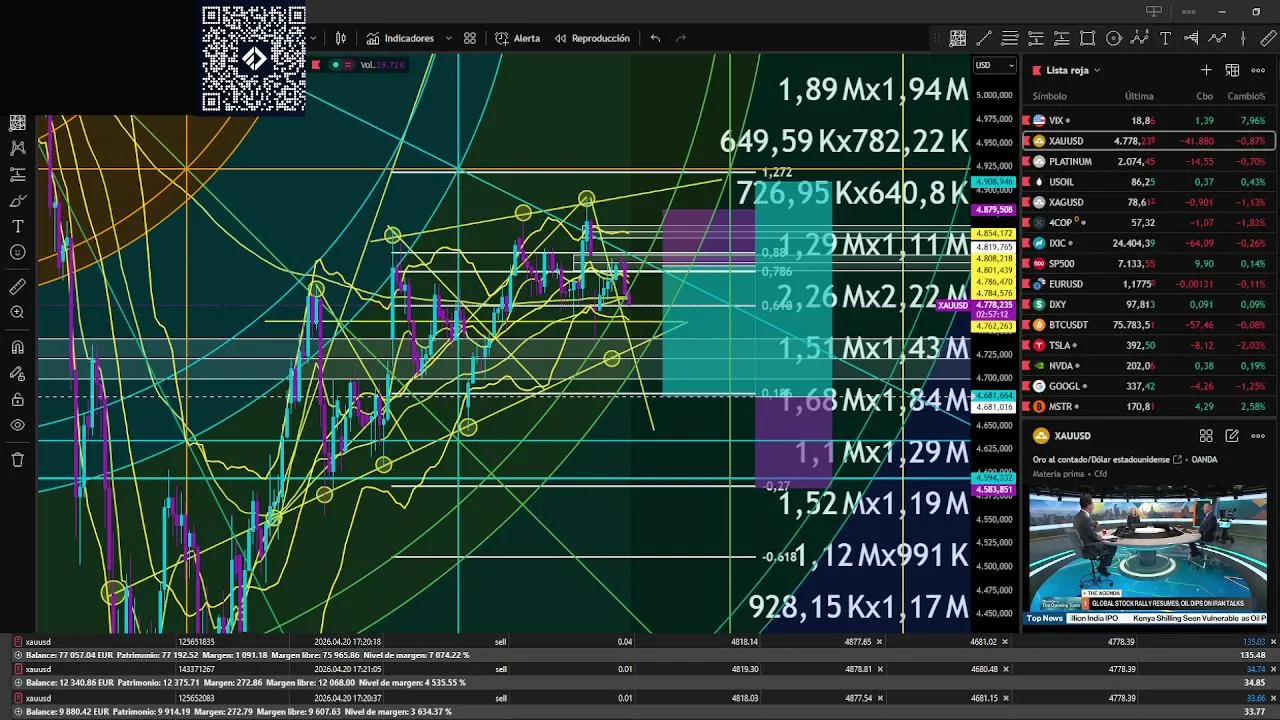The width and height of the screenshot is (1280, 720).
Task: Expand balance row 9 880.42 EUR
Action: click(x=18, y=712)
